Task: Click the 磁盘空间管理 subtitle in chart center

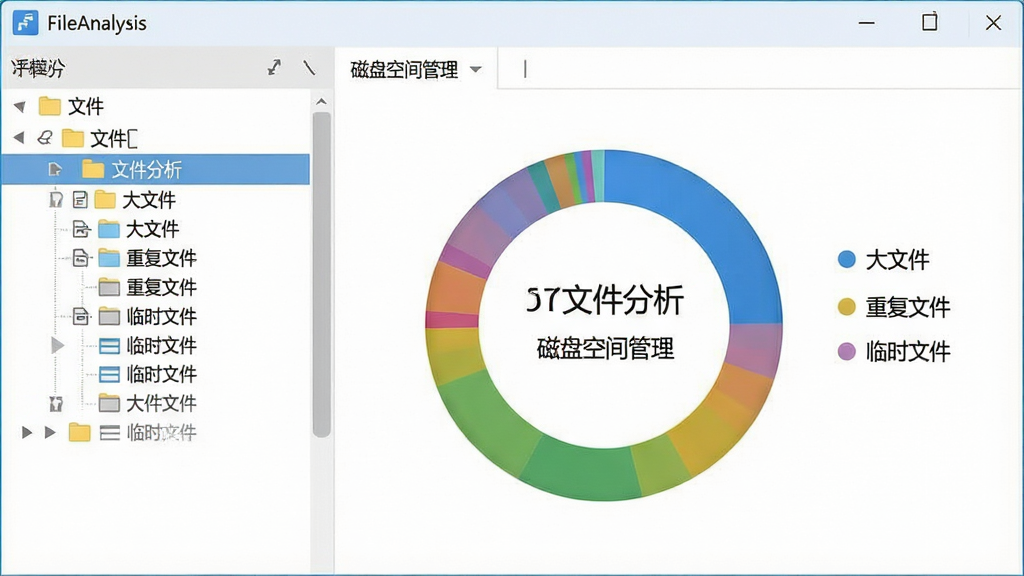Action: click(605, 348)
